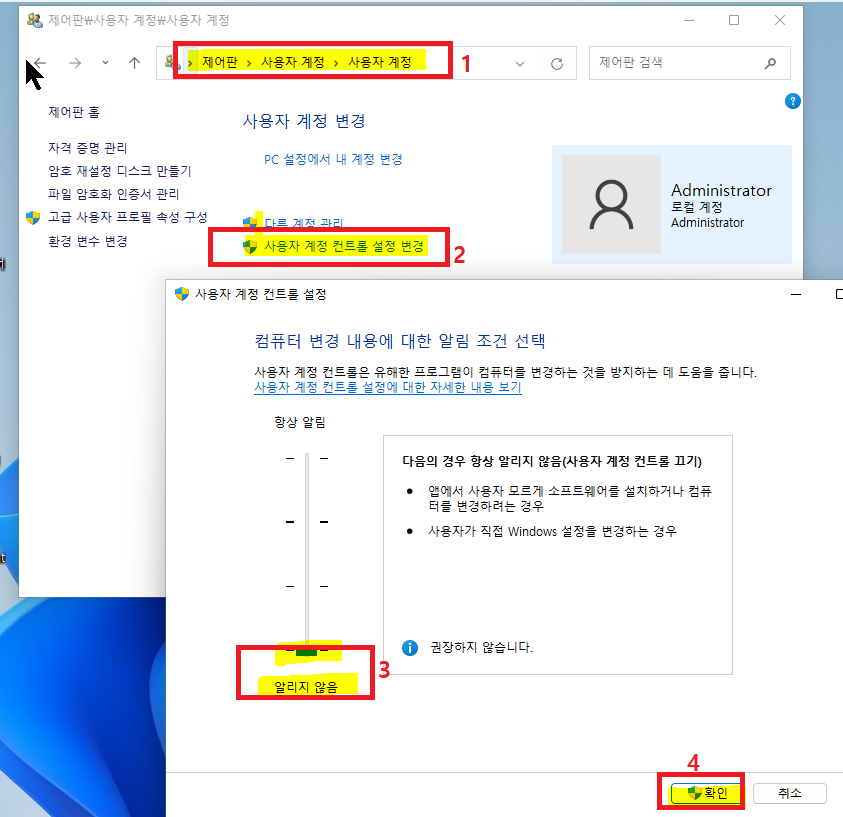
Task: Click 제어판 breadcrumb in address bar
Action: 219,62
